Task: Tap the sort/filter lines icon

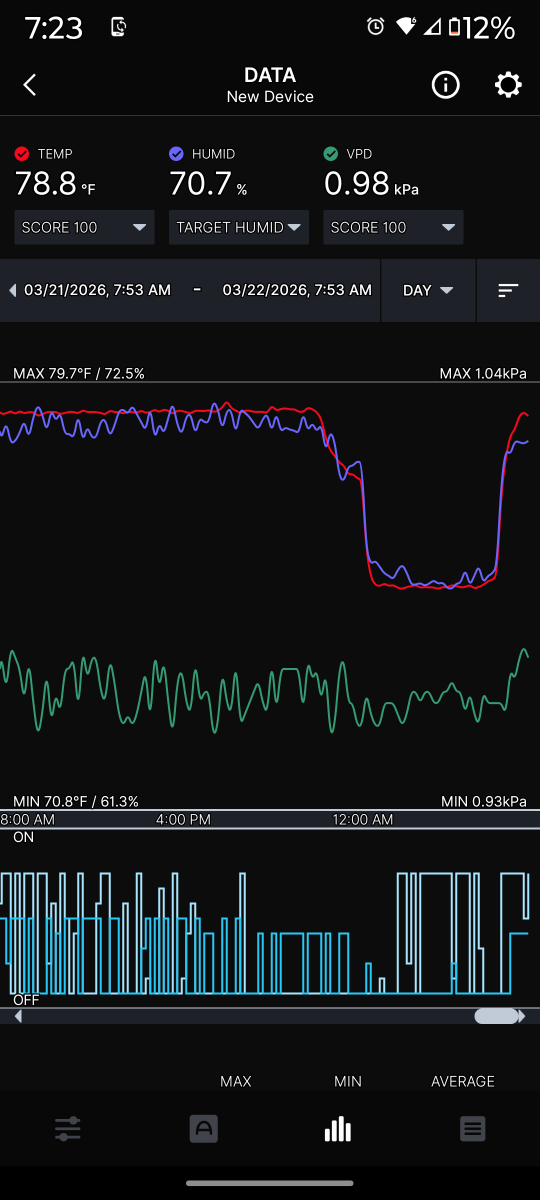Action: 508,290
